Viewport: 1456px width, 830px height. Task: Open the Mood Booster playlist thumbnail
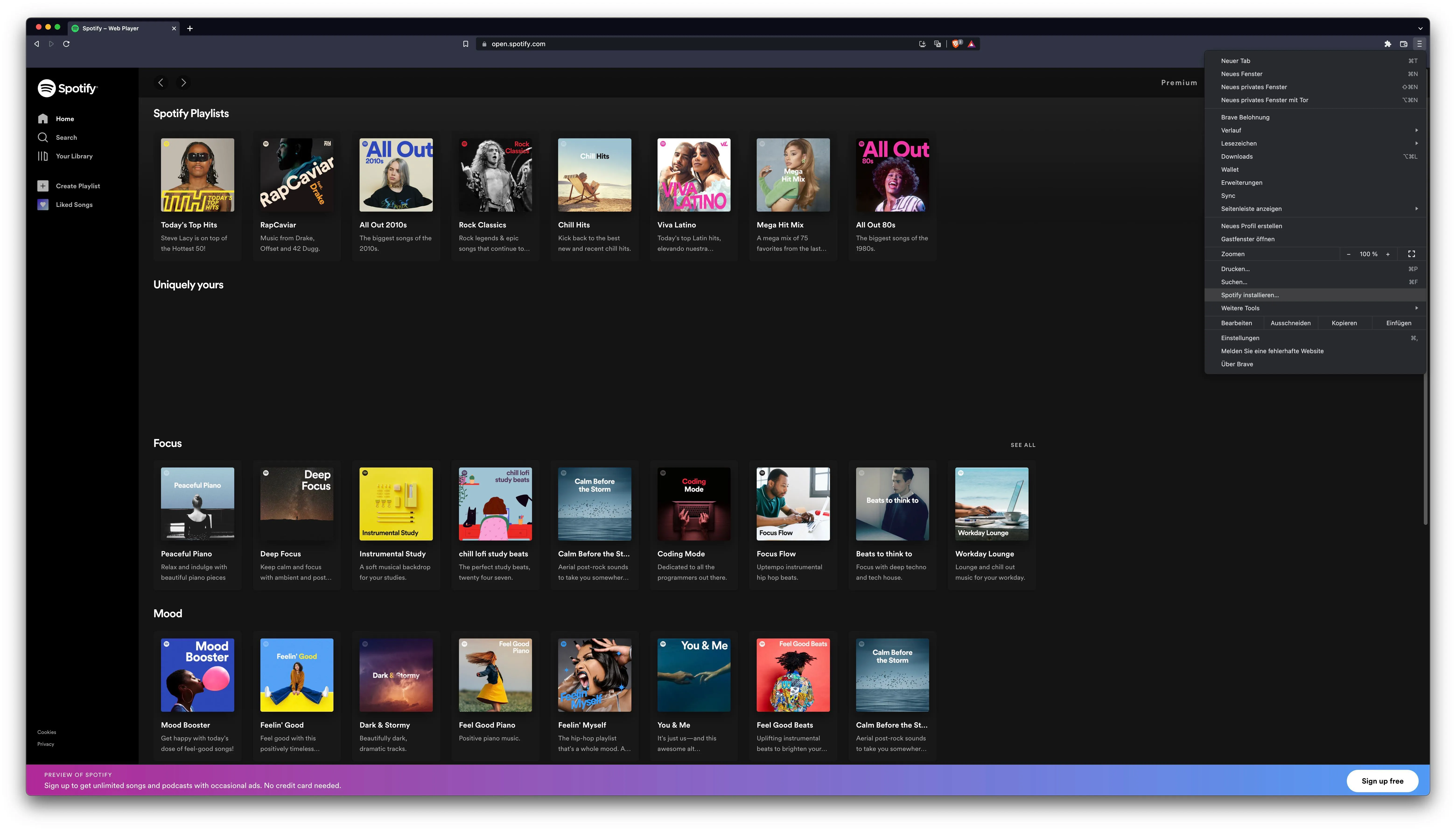click(x=197, y=674)
